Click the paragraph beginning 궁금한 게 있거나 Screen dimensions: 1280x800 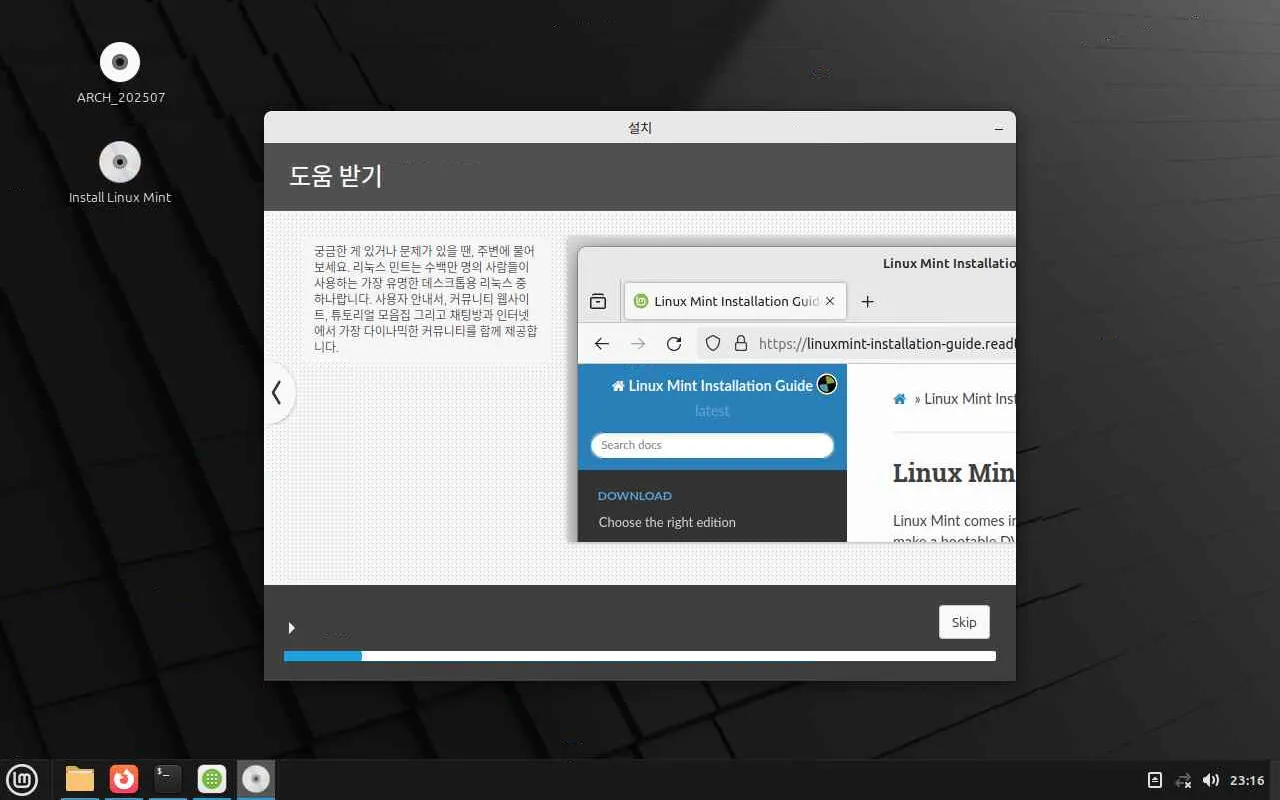point(426,299)
